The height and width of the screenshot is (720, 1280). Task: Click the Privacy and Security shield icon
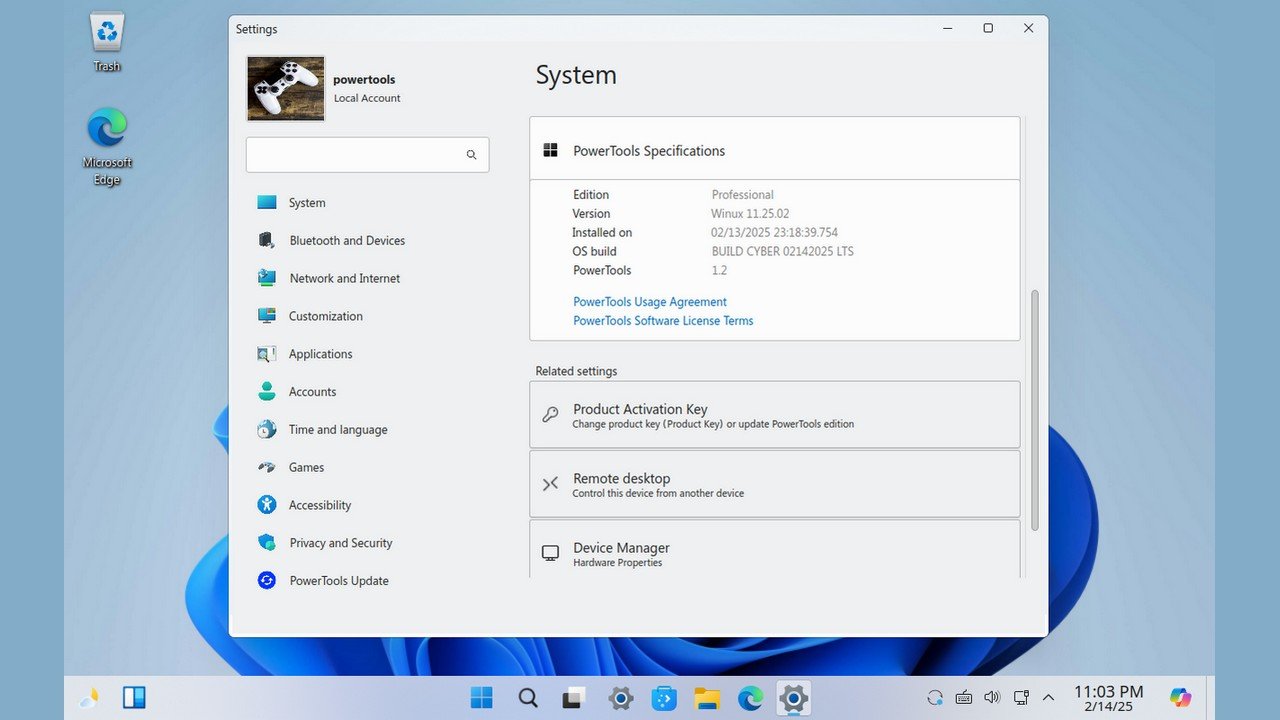click(x=266, y=542)
